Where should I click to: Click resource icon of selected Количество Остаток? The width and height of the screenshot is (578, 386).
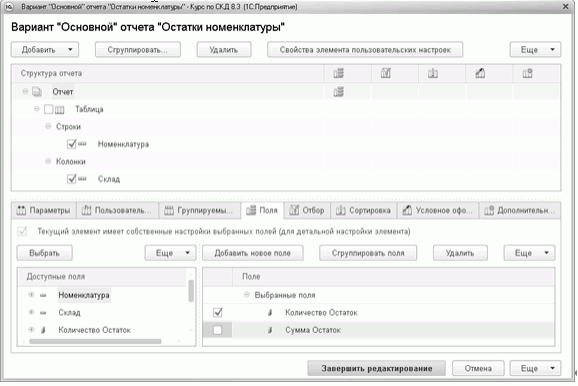[270, 313]
